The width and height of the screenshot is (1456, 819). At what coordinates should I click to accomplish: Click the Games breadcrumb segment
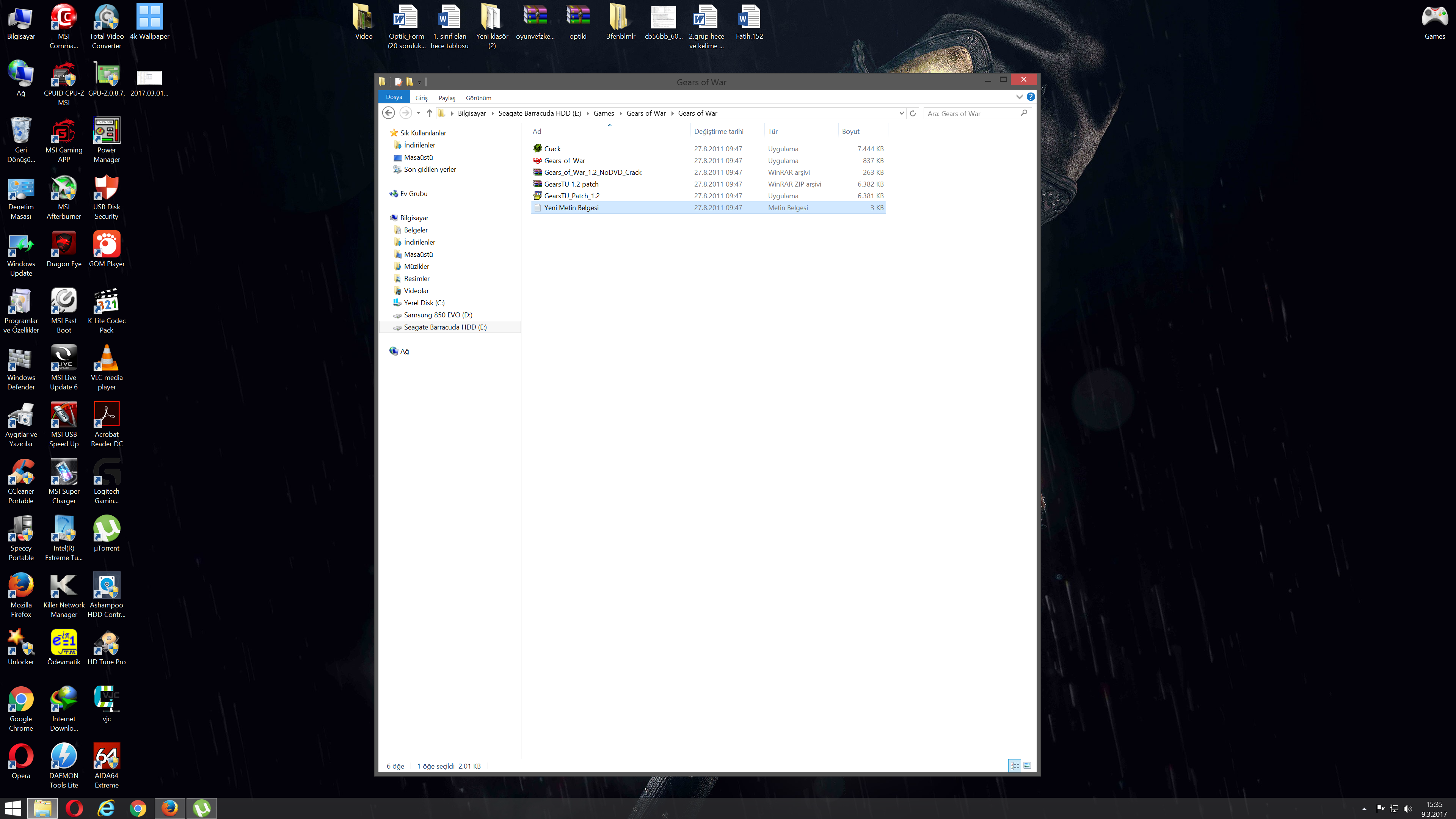(x=604, y=114)
